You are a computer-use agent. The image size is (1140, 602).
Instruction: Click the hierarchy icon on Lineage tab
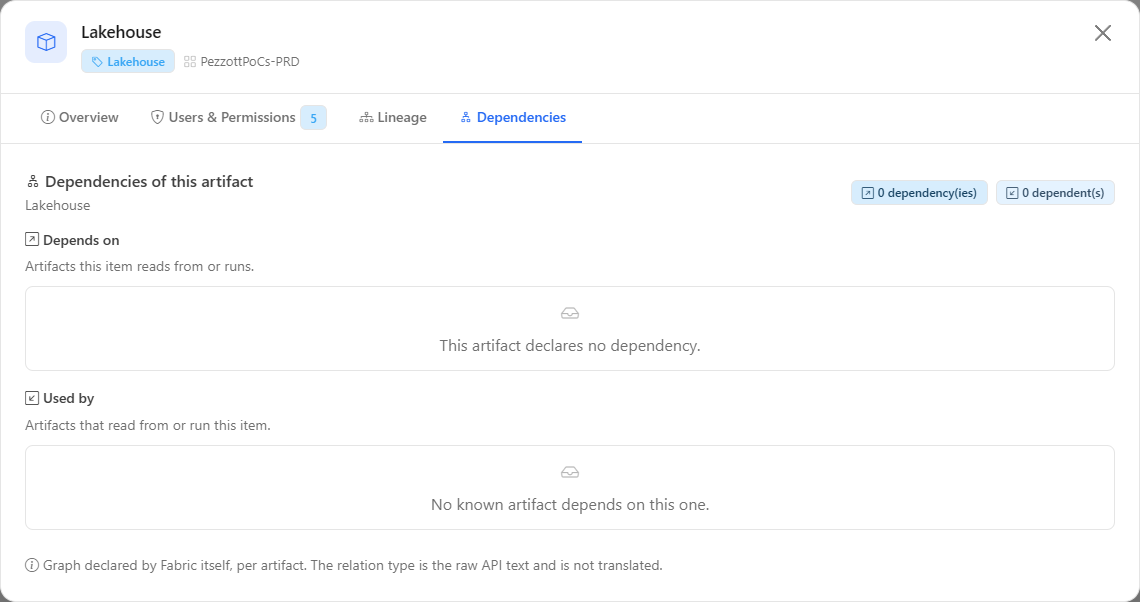[366, 117]
